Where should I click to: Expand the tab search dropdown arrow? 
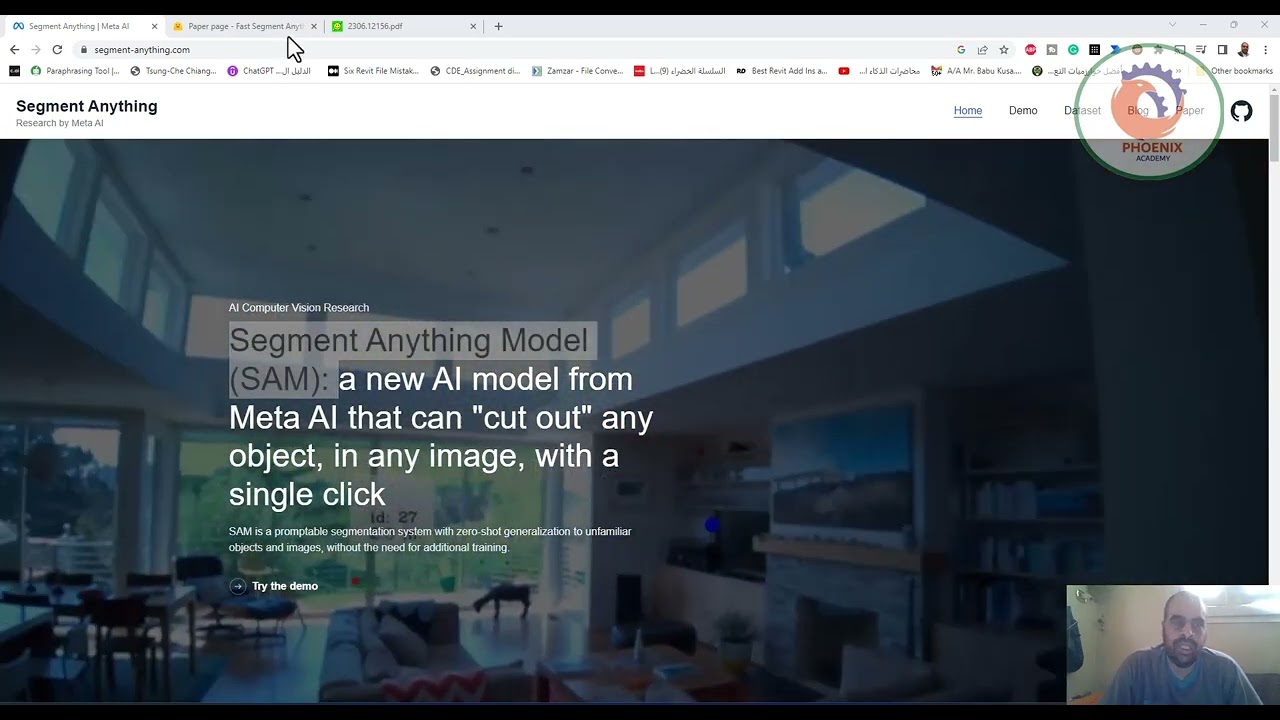click(1173, 25)
